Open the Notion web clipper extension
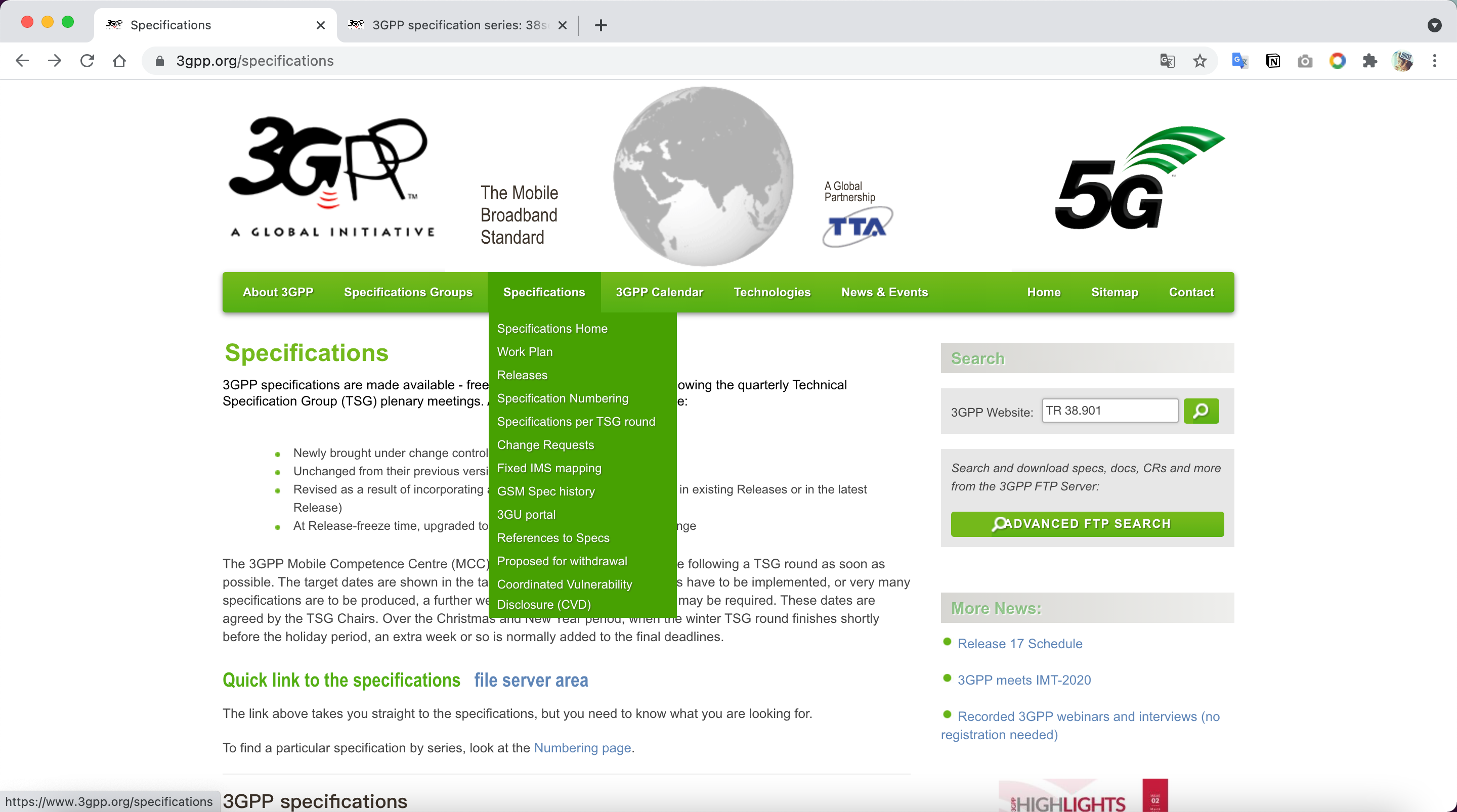Screen dimensions: 1457x812 pos(1273,61)
